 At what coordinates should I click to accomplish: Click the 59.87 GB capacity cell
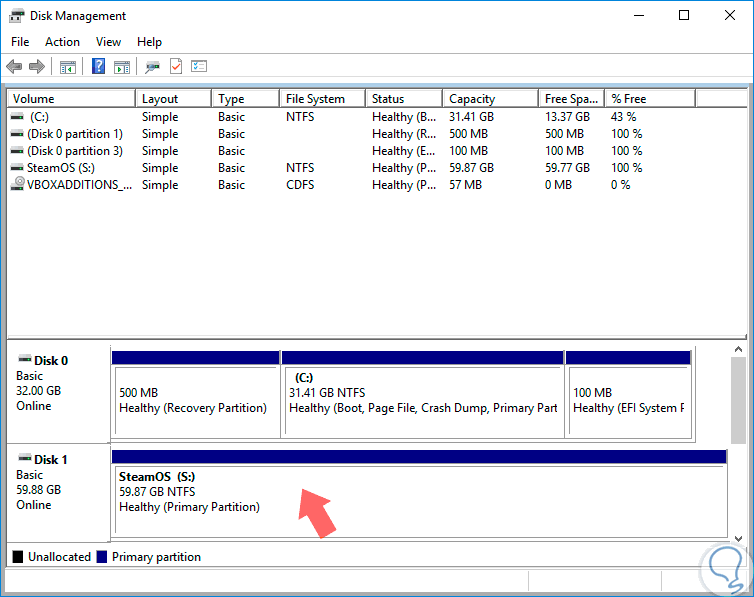pyautogui.click(x=471, y=168)
